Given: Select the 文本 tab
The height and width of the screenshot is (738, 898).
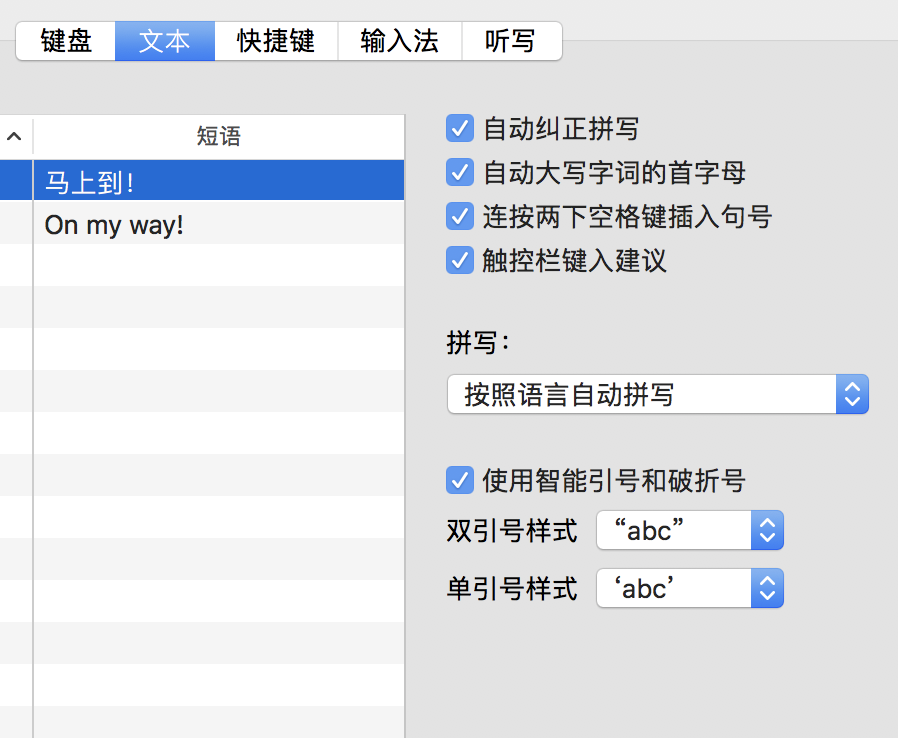Looking at the screenshot, I should click(165, 41).
